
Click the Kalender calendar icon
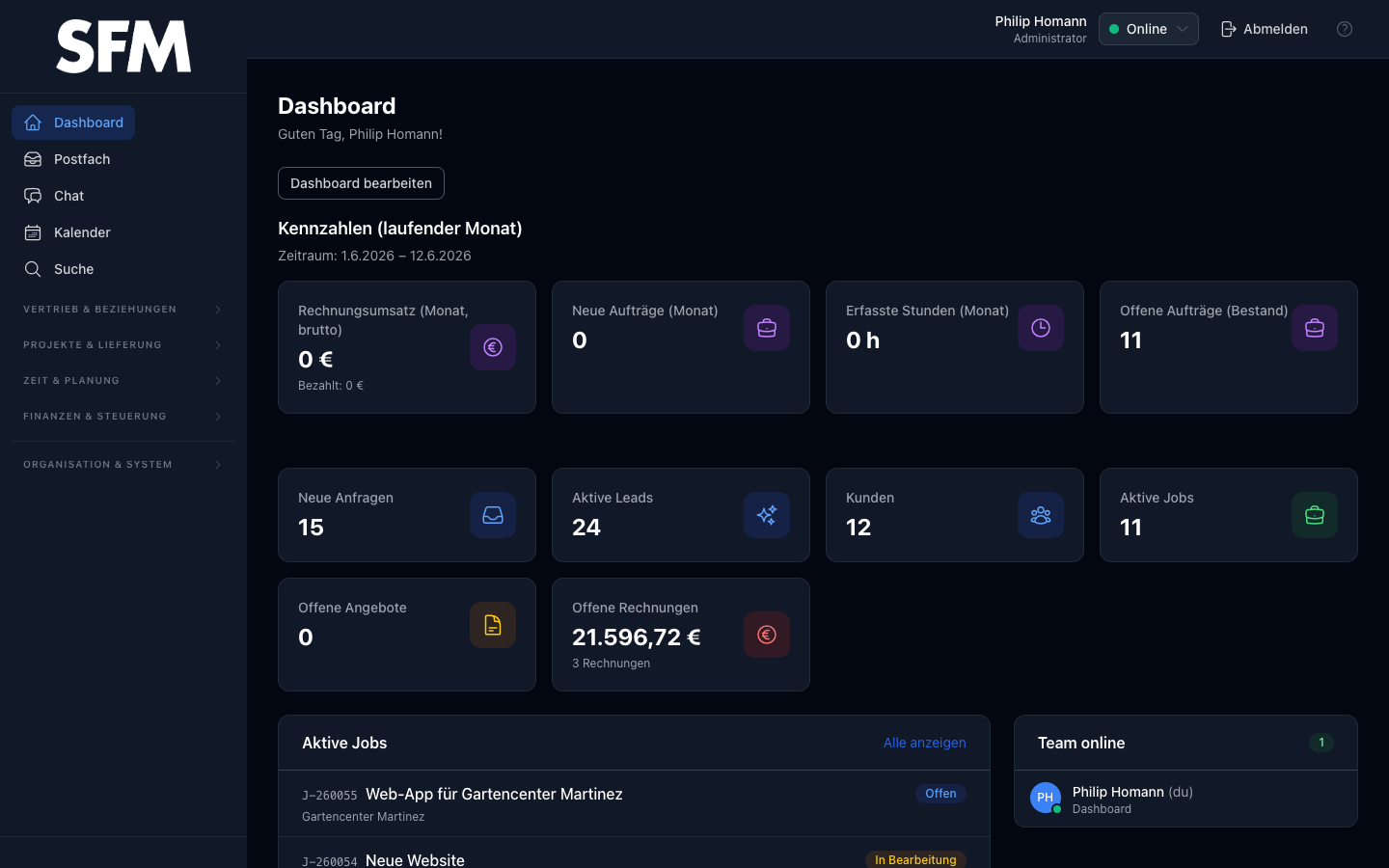(33, 232)
